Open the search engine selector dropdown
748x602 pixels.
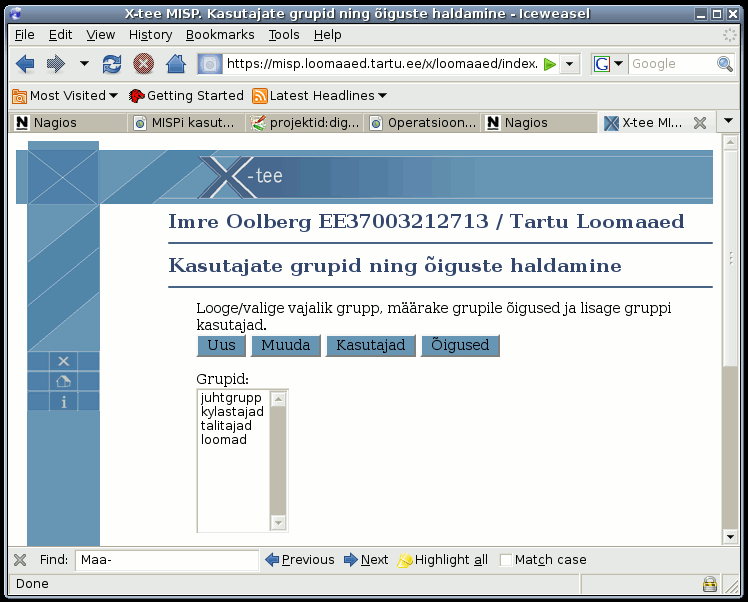(x=608, y=64)
